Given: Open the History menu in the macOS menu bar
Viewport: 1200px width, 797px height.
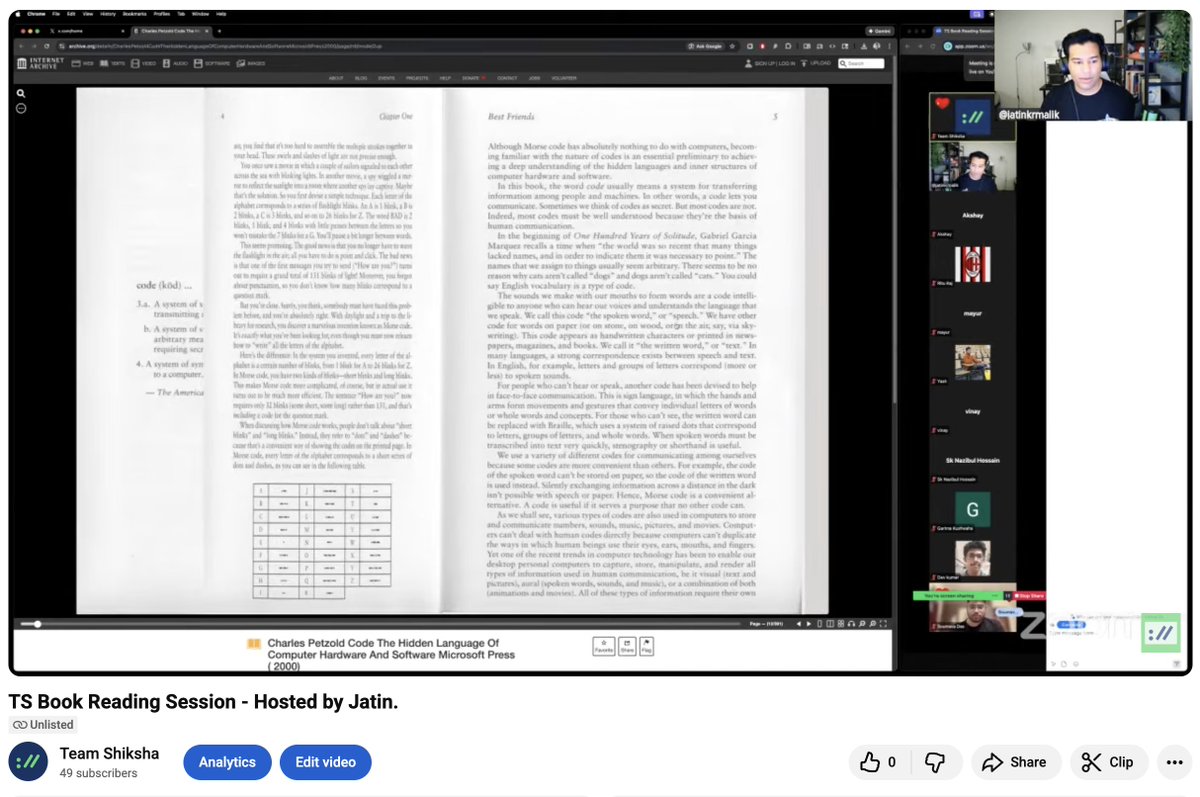Looking at the screenshot, I should click(108, 14).
